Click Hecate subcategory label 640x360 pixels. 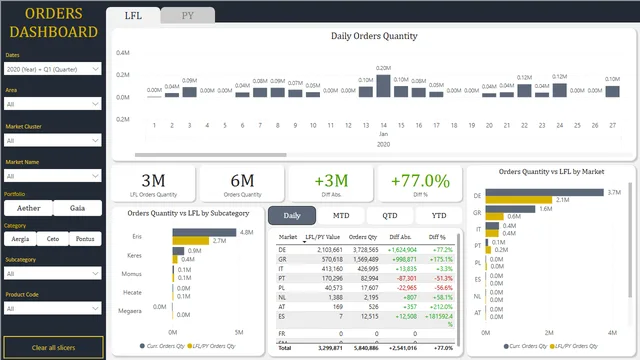click(132, 293)
